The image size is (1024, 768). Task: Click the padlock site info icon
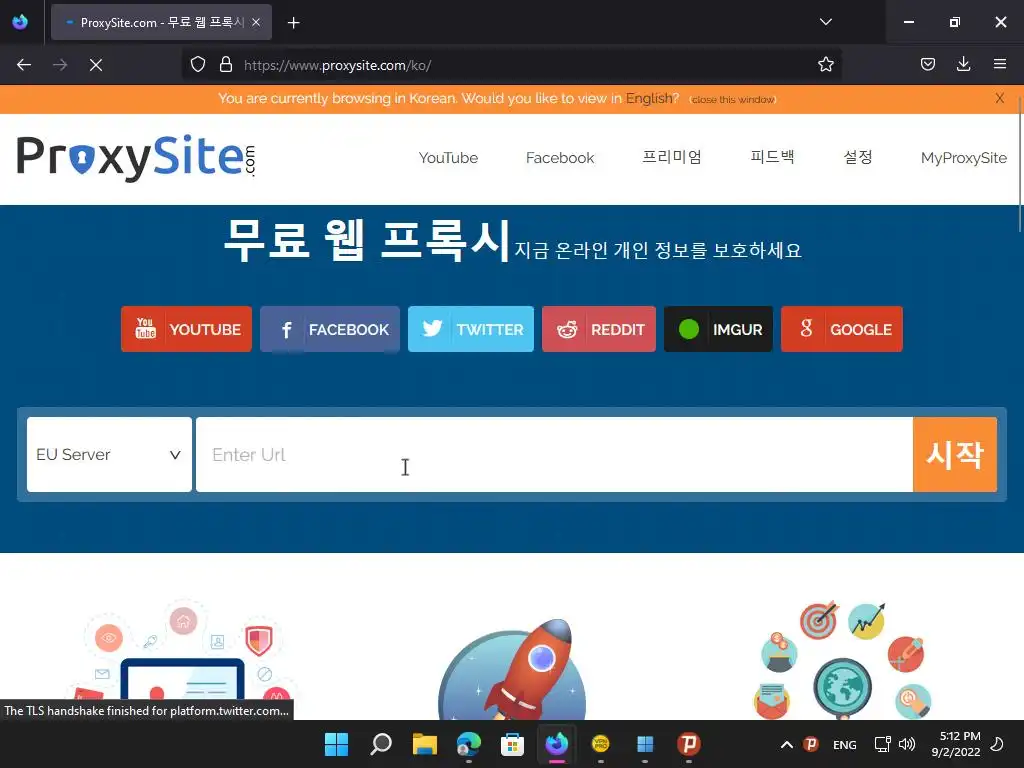point(226,64)
